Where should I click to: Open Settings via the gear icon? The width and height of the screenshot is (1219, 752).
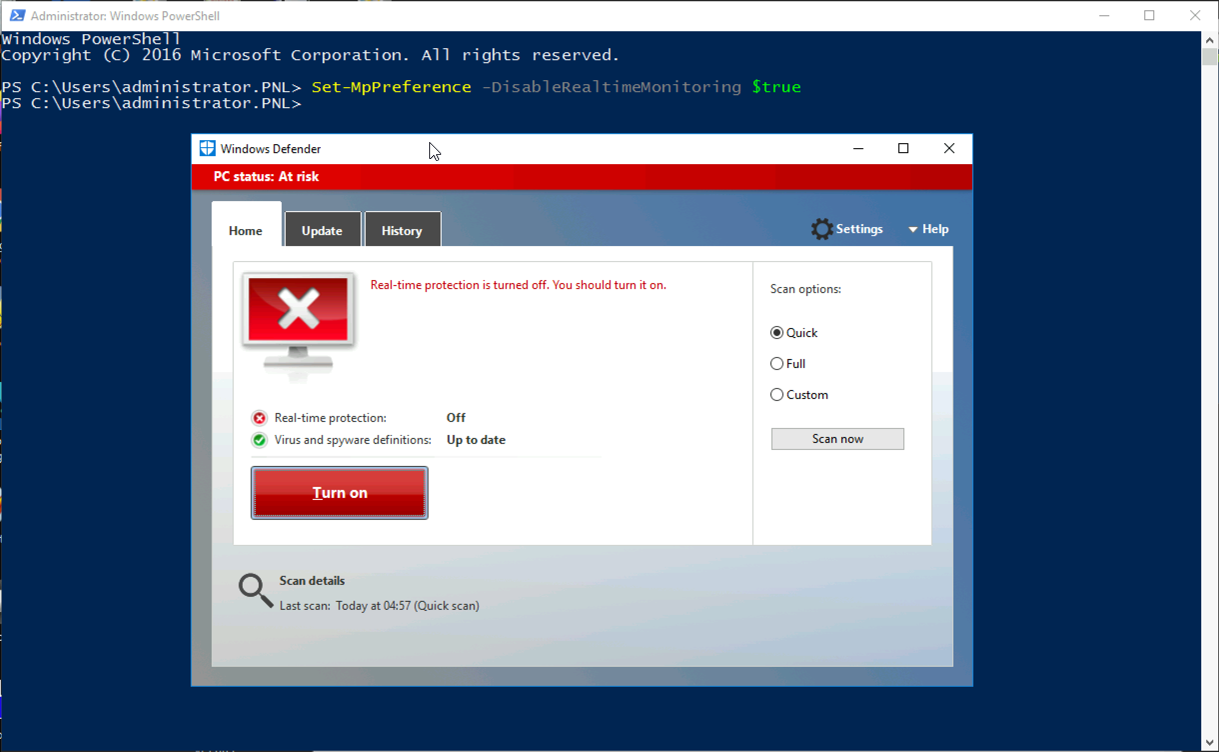[x=822, y=228]
